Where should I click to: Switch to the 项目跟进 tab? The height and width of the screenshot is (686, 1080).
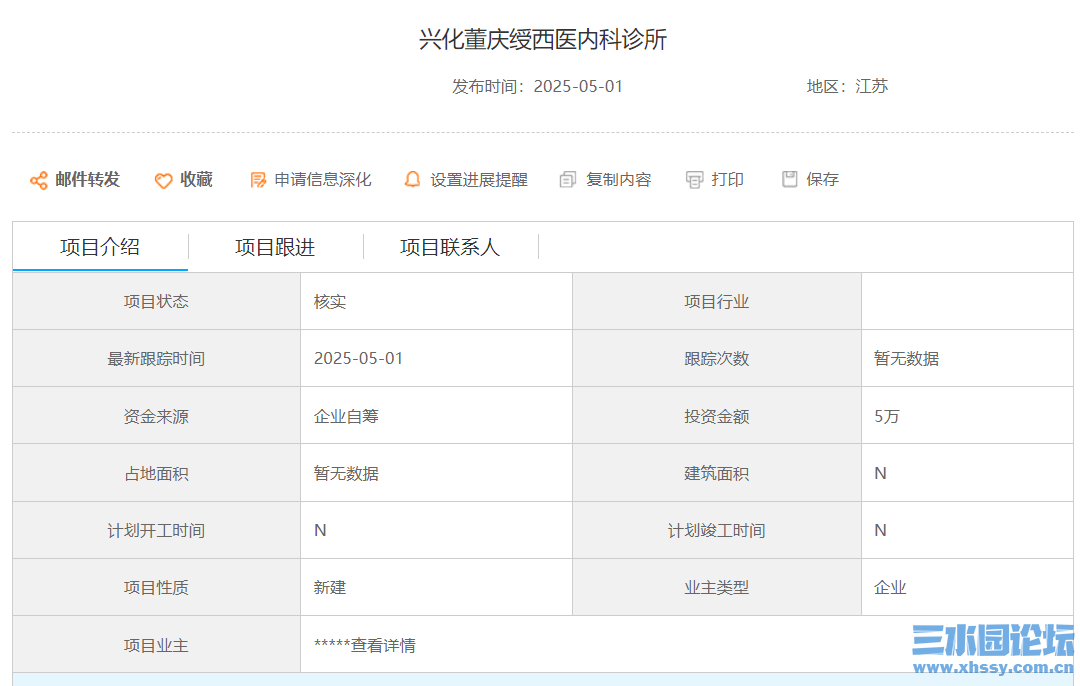click(x=275, y=247)
